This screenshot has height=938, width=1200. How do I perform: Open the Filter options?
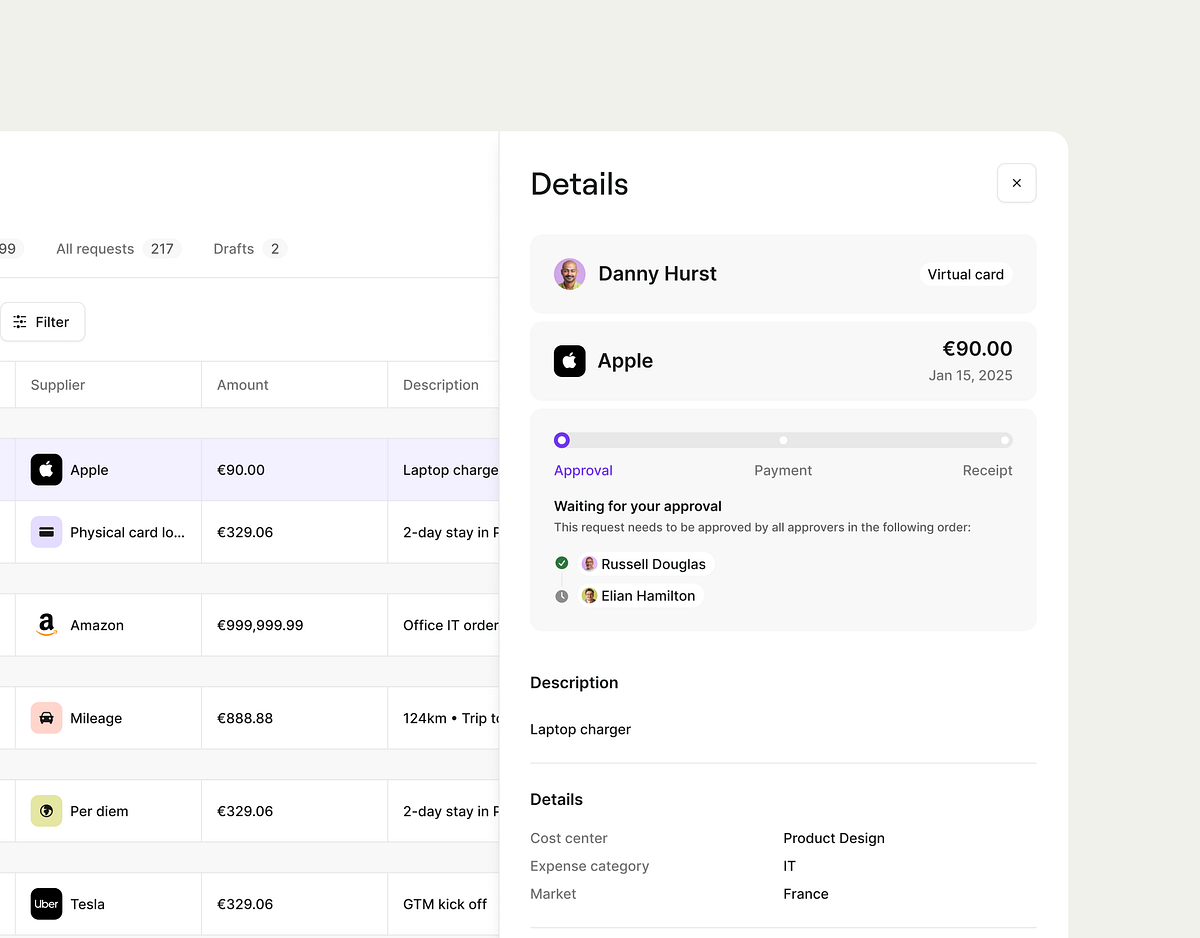pos(43,321)
